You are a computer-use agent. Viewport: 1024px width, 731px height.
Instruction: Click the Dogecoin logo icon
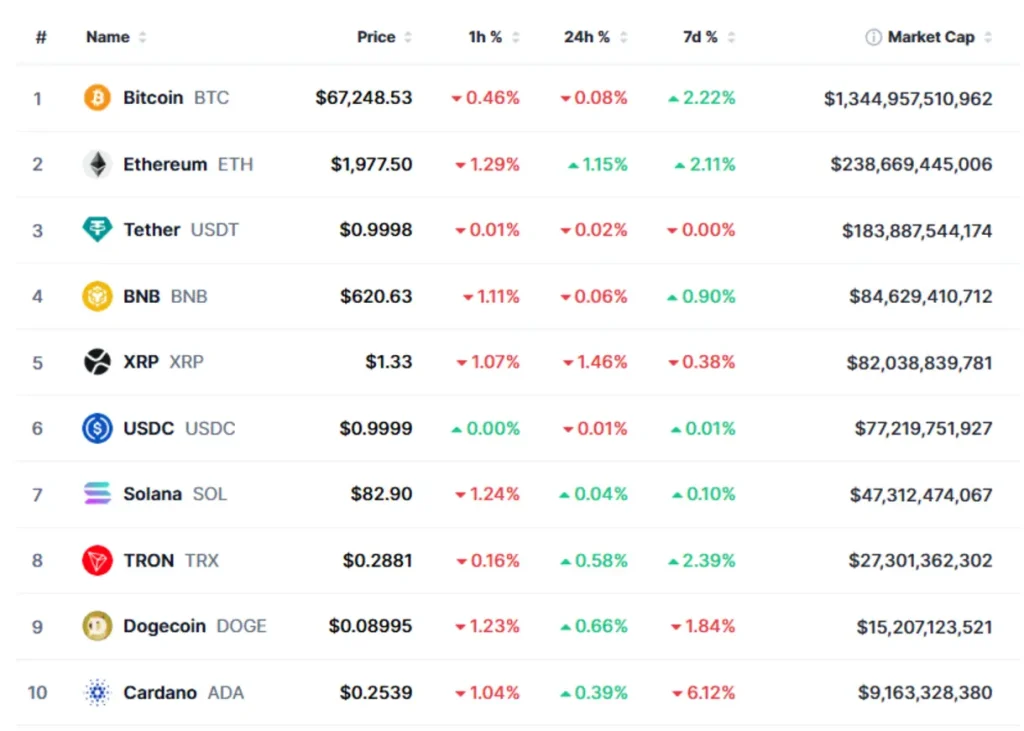click(97, 626)
